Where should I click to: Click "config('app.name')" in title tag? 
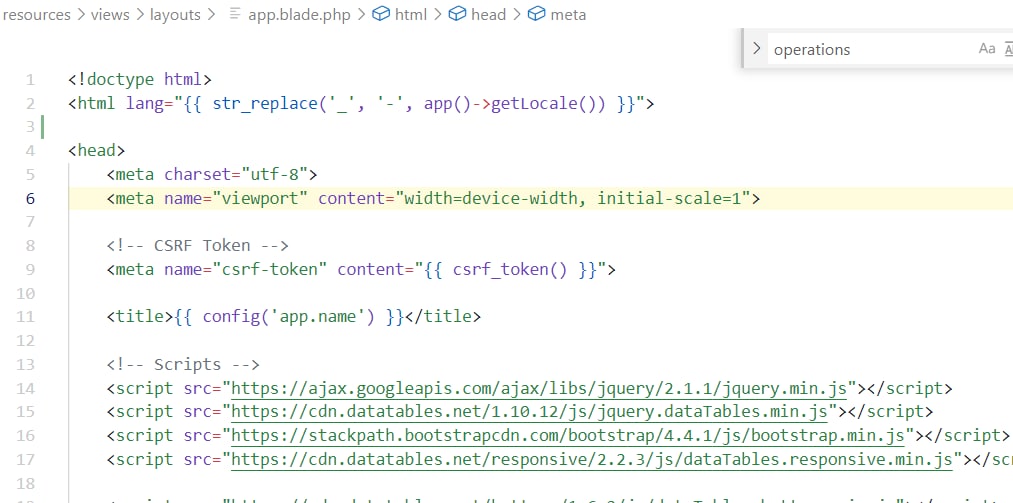pyautogui.click(x=289, y=316)
